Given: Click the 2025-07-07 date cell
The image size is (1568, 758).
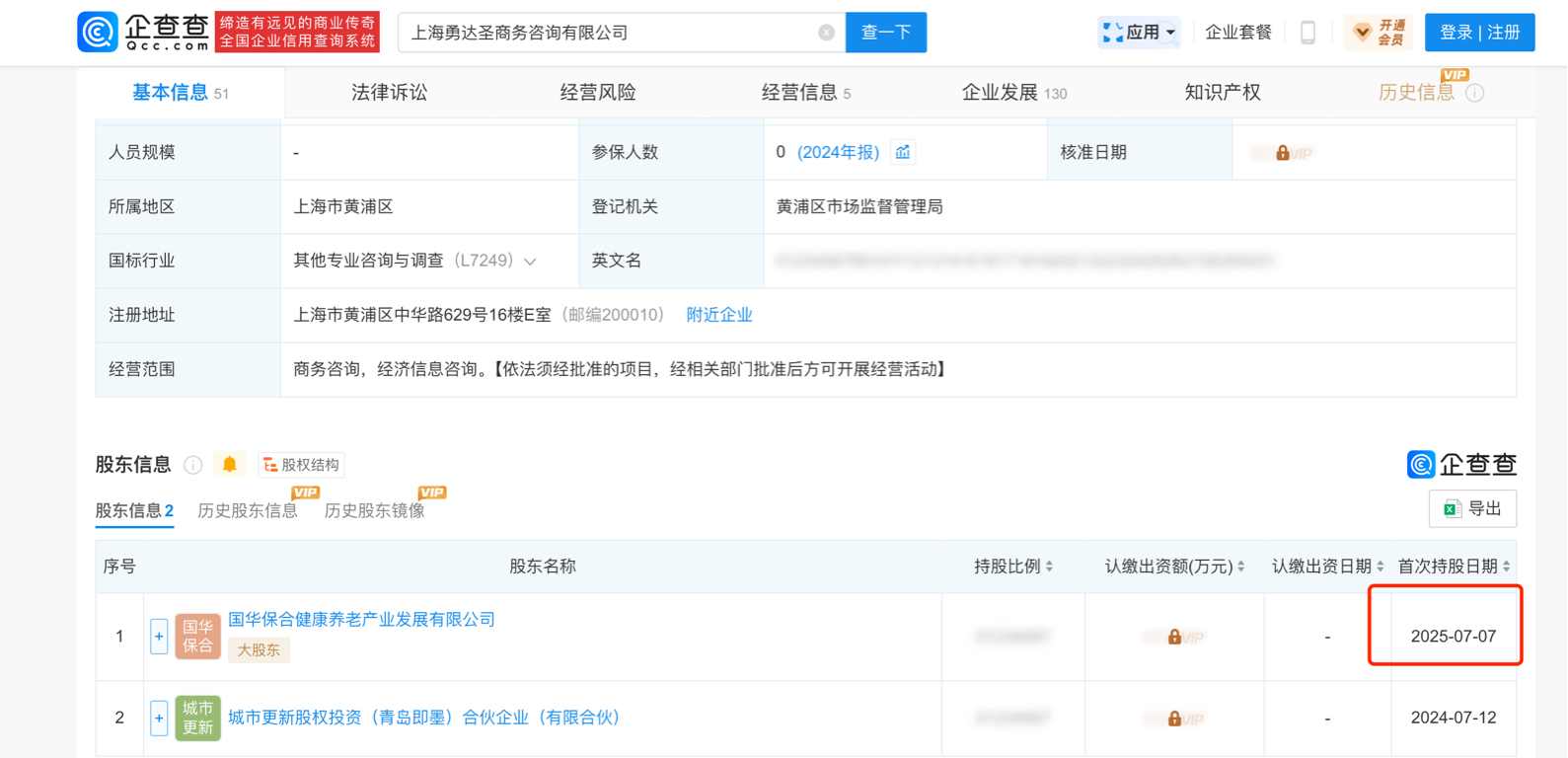Looking at the screenshot, I should (x=1454, y=637).
